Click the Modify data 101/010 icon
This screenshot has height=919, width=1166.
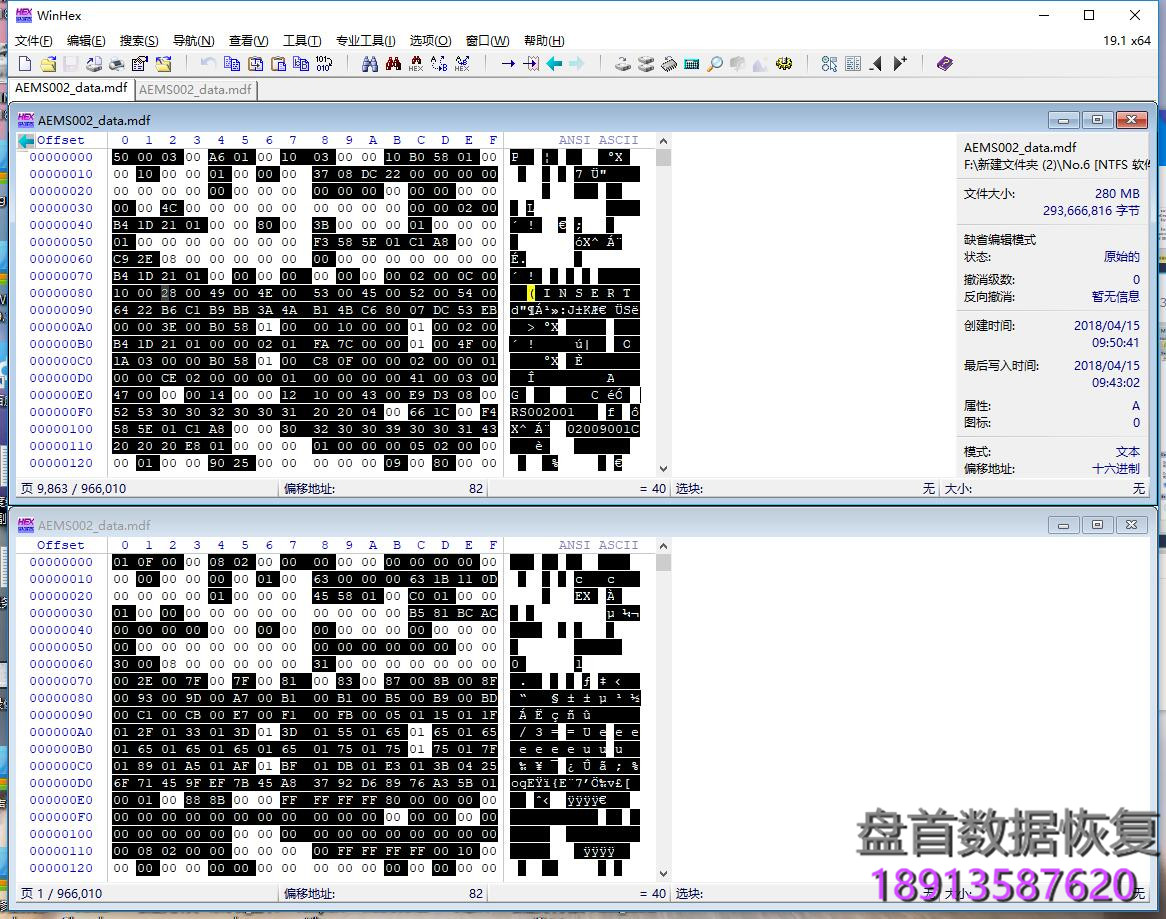324,64
